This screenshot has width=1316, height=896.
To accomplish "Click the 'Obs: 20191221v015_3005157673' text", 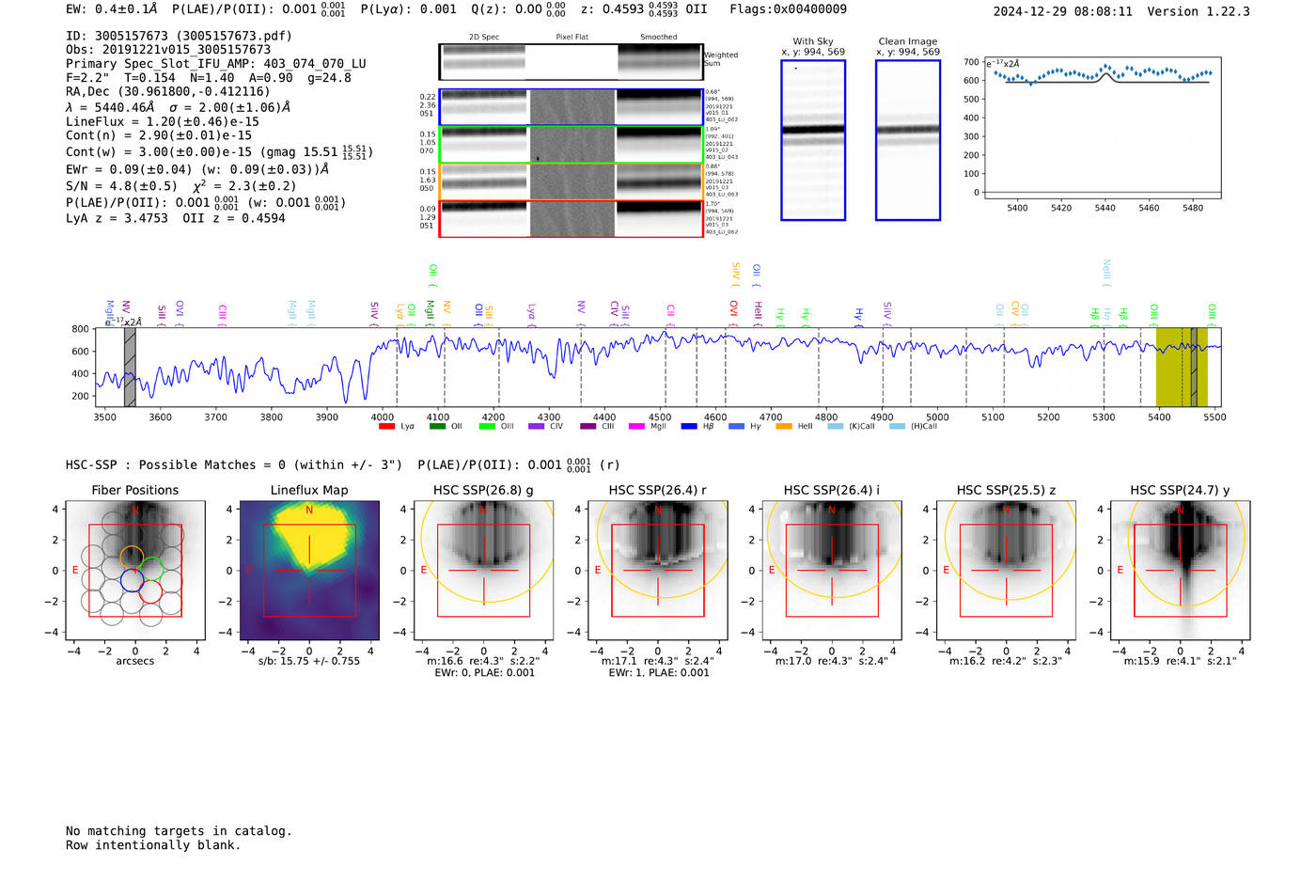I will (168, 50).
